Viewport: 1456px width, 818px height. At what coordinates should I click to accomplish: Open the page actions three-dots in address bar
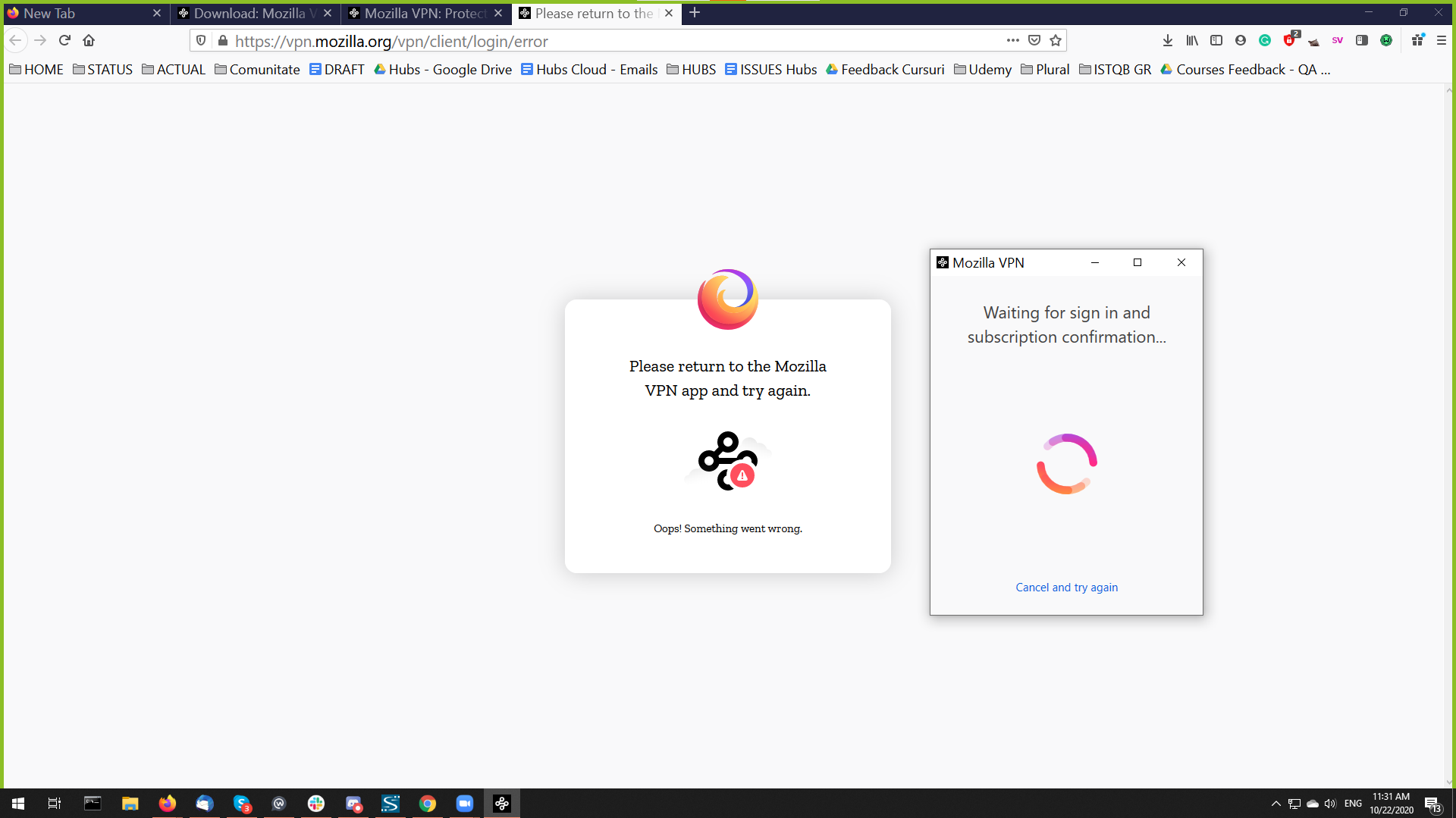(1013, 40)
